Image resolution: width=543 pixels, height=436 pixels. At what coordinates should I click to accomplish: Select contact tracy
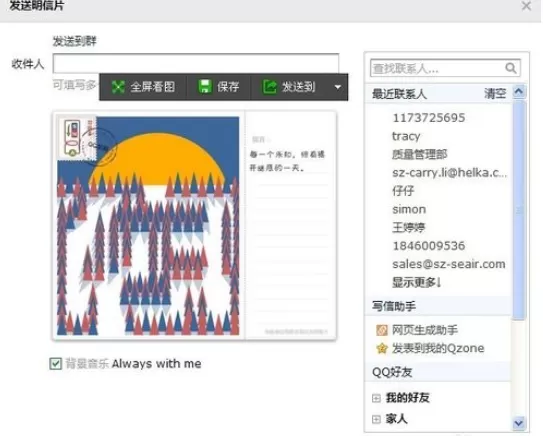pyautogui.click(x=406, y=136)
